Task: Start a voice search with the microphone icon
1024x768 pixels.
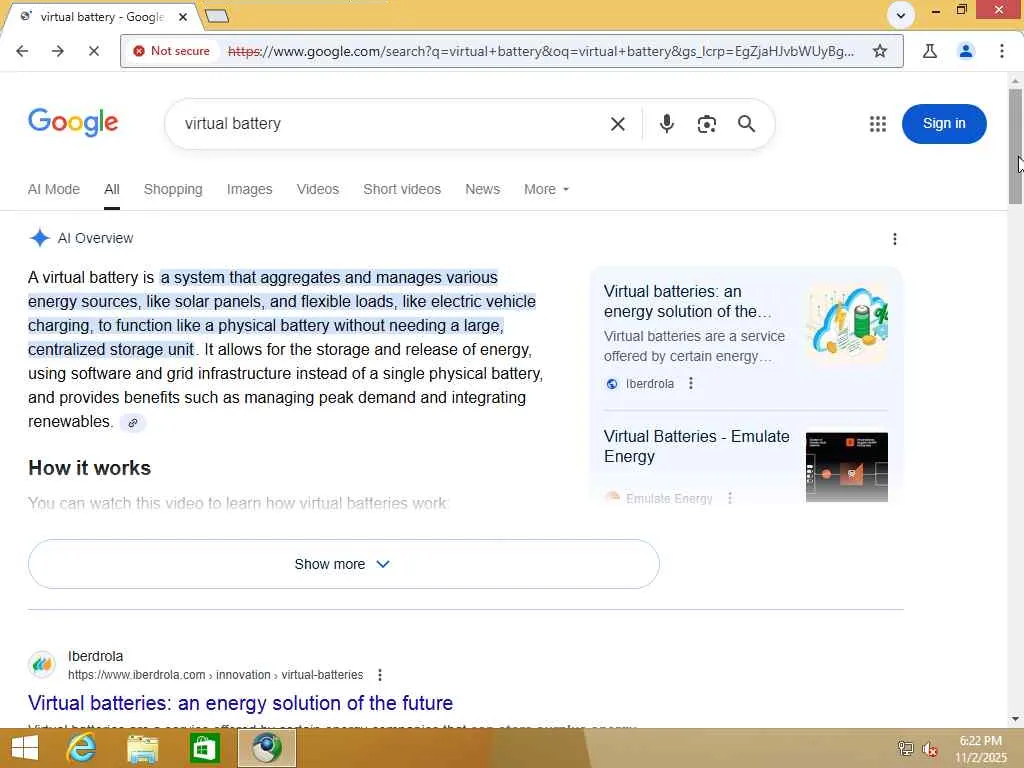Action: (x=666, y=123)
